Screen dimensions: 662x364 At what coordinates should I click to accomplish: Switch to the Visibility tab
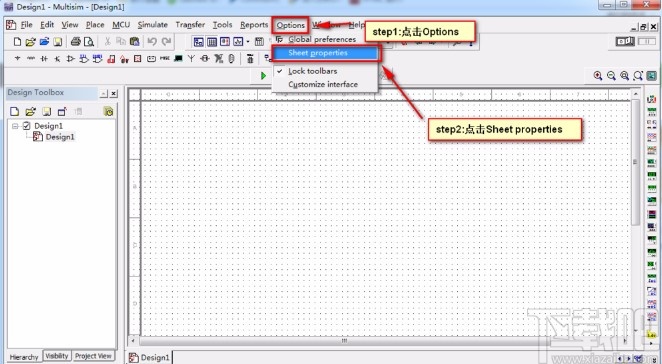[x=57, y=356]
